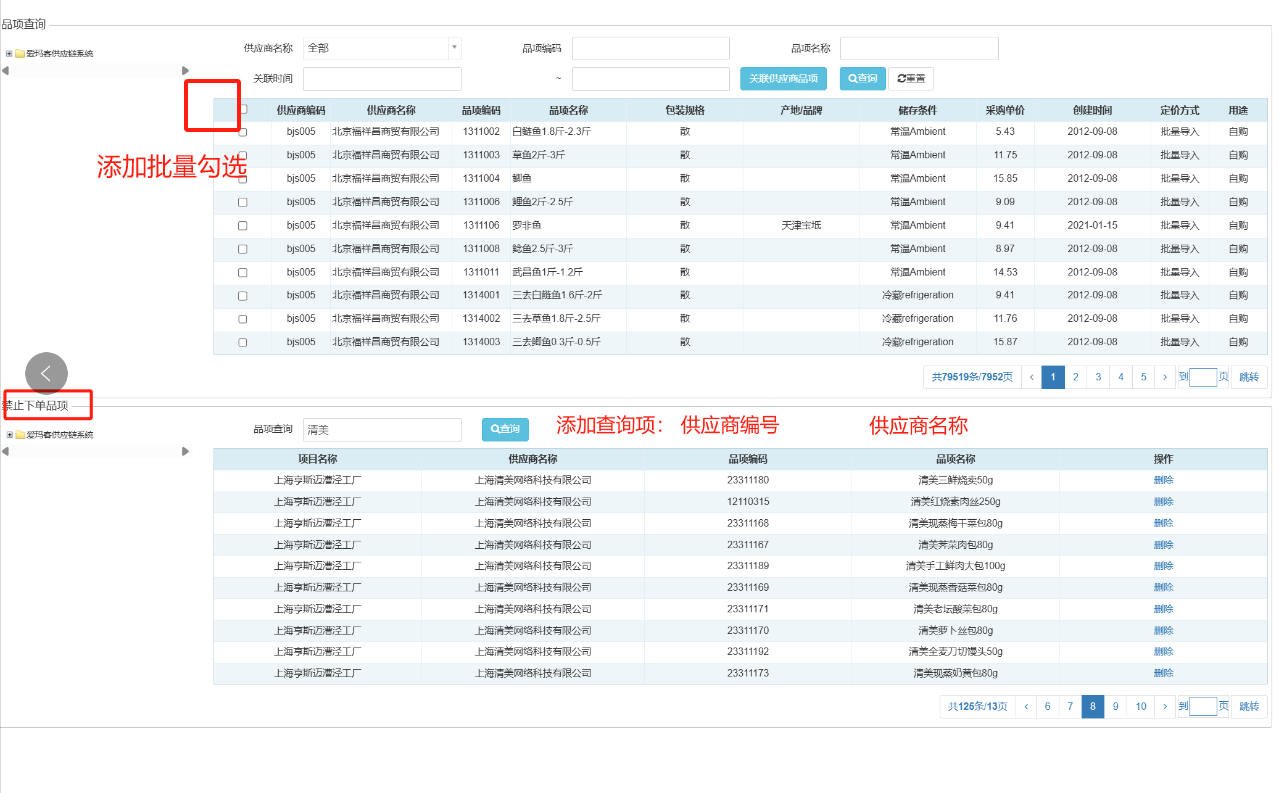Tick checkbox for item 1311003 草鱼
The image size is (1278, 793).
(x=242, y=155)
